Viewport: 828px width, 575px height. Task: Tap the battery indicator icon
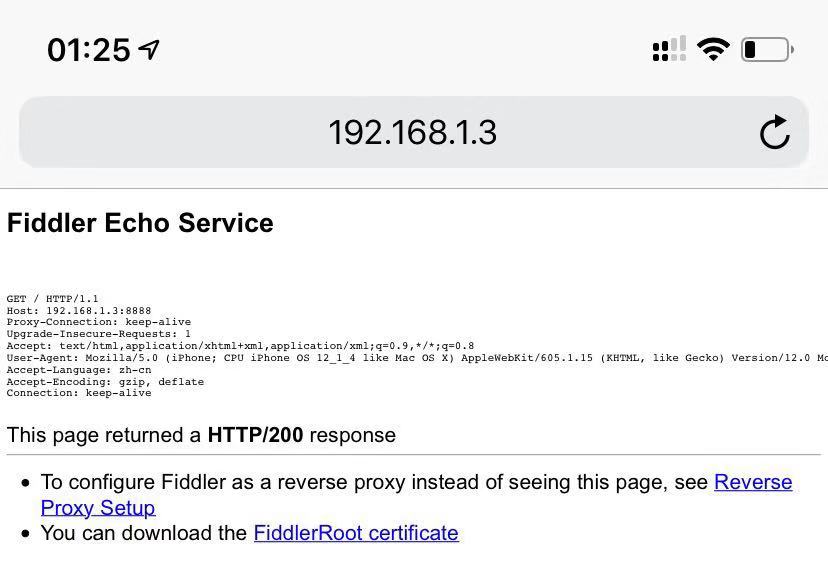[767, 50]
